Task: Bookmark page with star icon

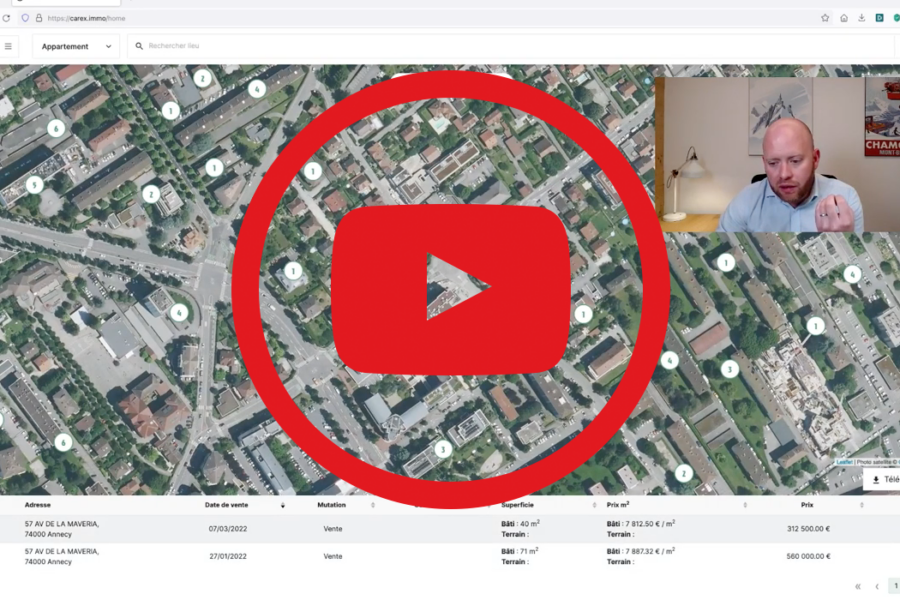Action: pos(825,18)
